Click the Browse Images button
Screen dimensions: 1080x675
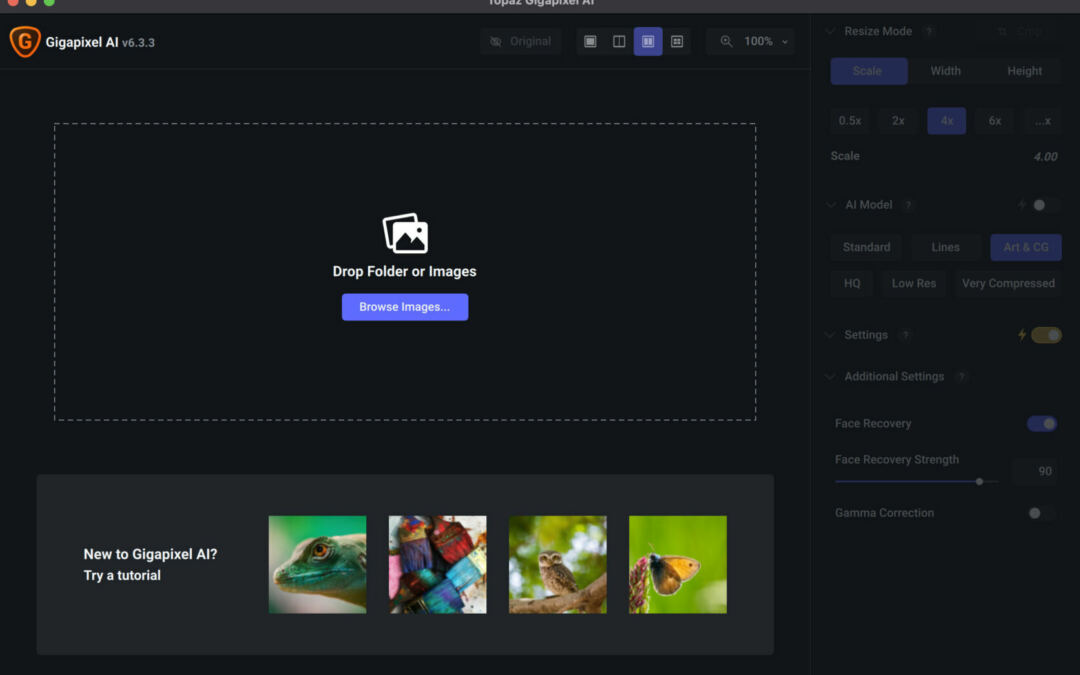[405, 307]
